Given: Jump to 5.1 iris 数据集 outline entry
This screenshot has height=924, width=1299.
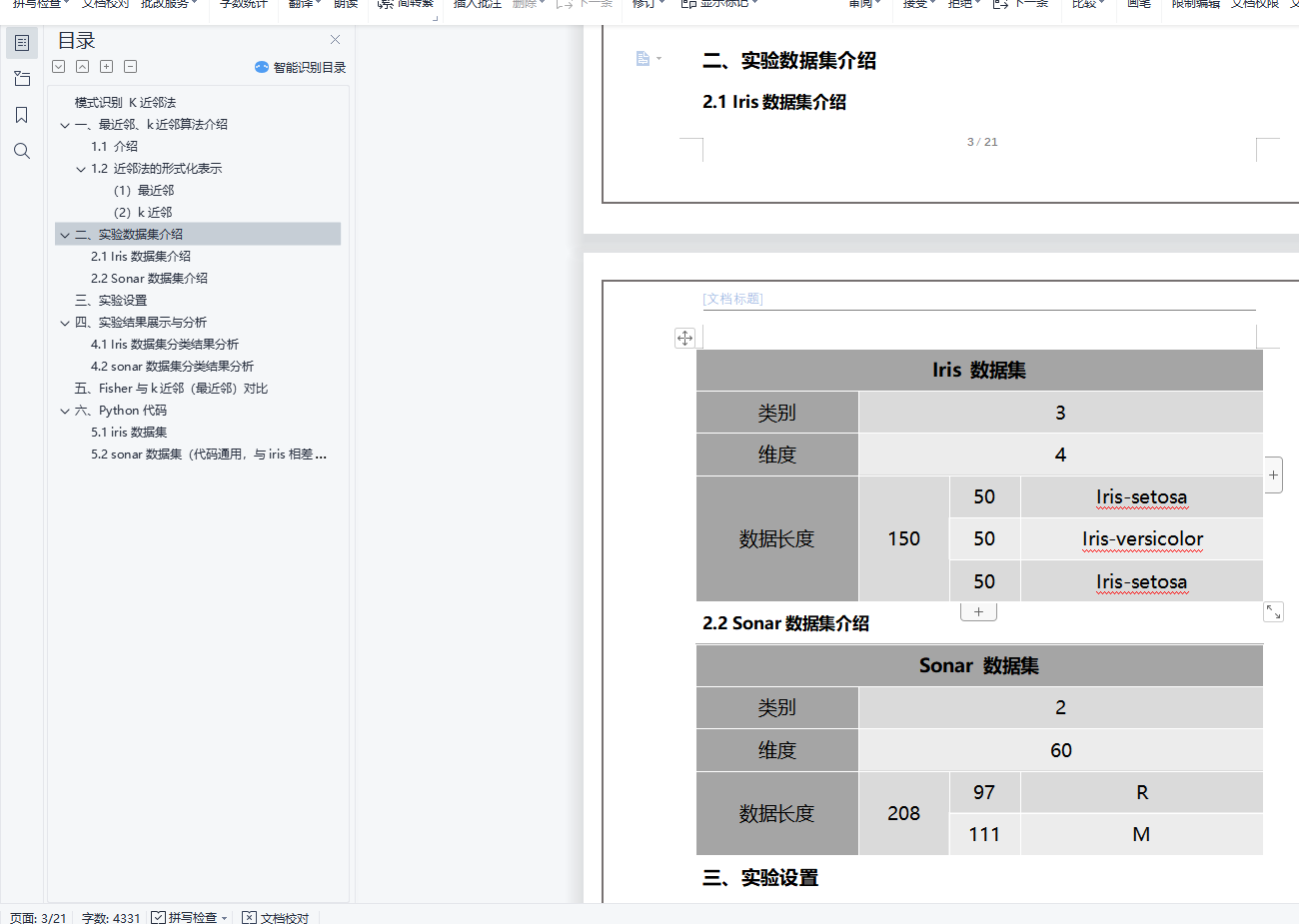Looking at the screenshot, I should (129, 432).
